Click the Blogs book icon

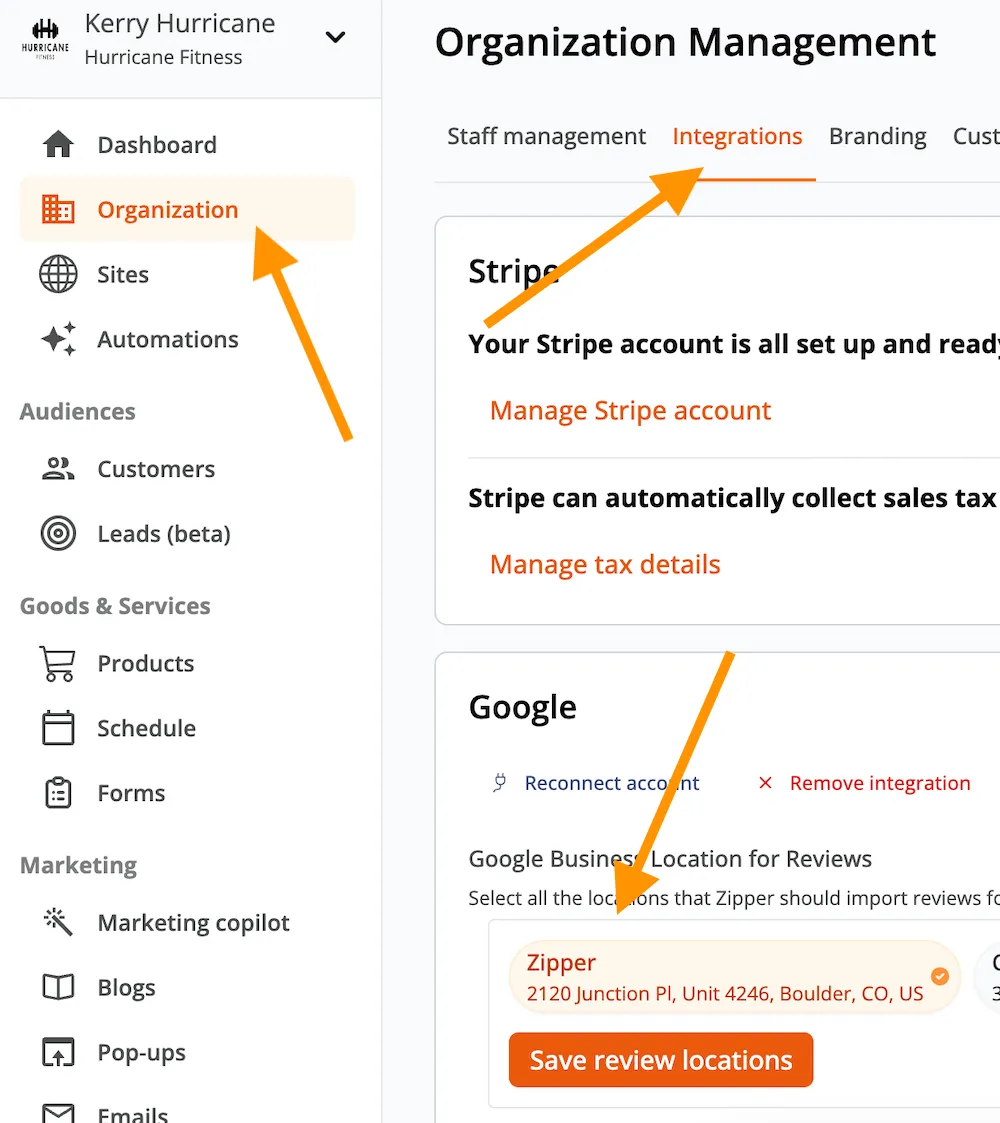tap(58, 987)
